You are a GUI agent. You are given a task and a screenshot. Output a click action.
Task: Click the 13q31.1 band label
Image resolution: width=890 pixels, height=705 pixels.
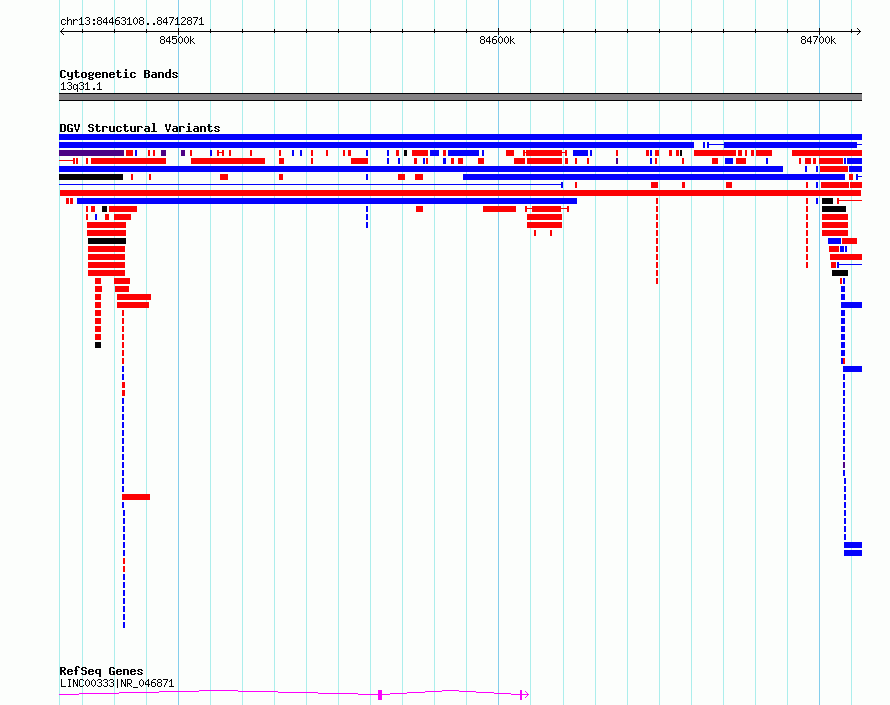(81, 86)
